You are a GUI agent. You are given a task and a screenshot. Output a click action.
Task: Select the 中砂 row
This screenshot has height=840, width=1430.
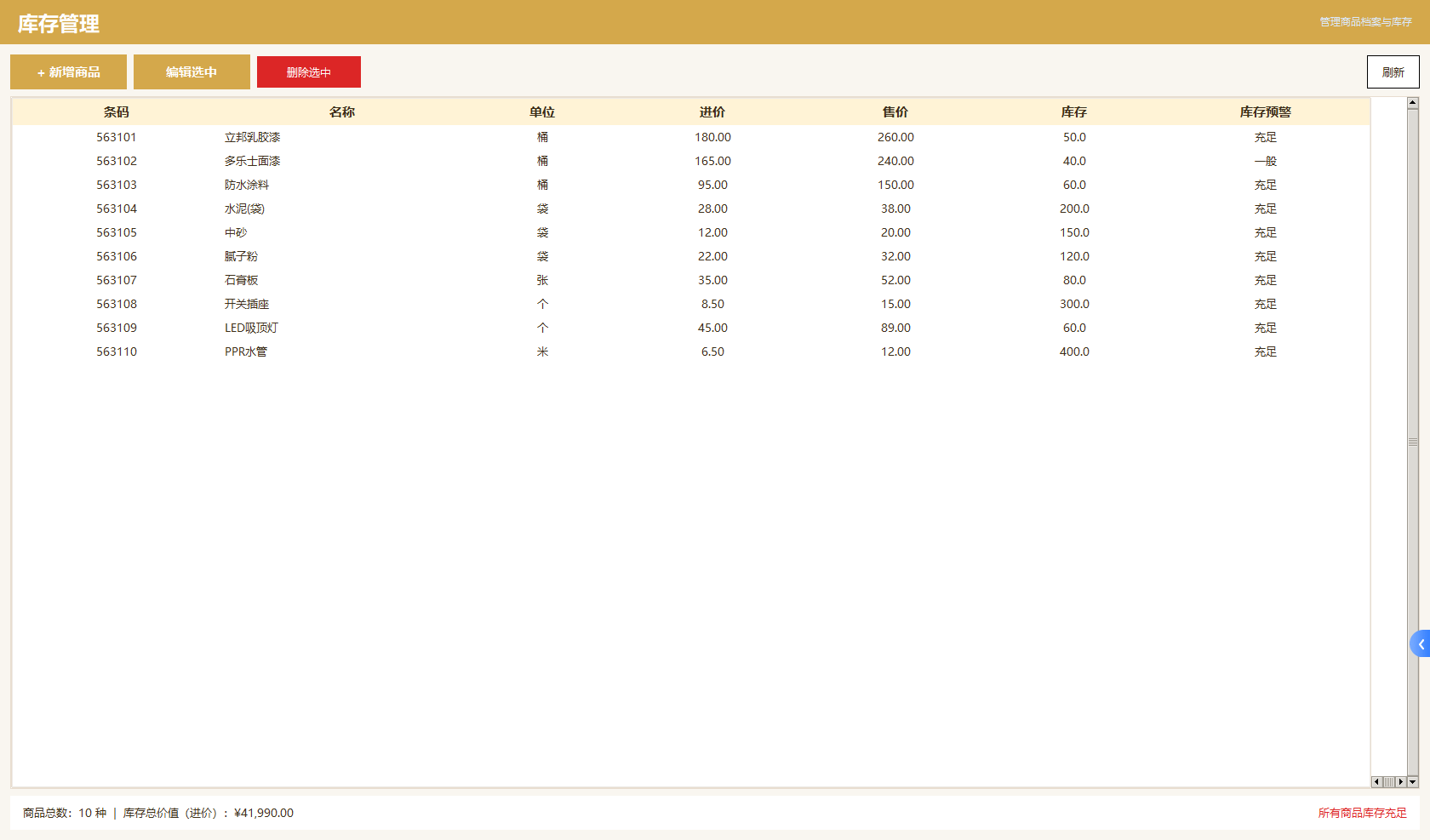(691, 232)
